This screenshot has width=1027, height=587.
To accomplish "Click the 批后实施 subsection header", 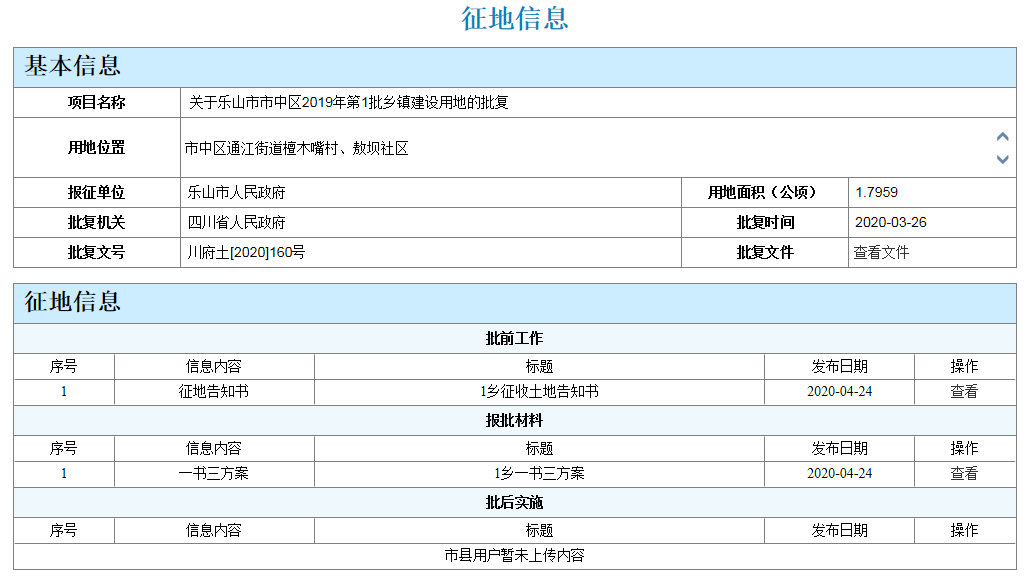I will click(x=514, y=502).
